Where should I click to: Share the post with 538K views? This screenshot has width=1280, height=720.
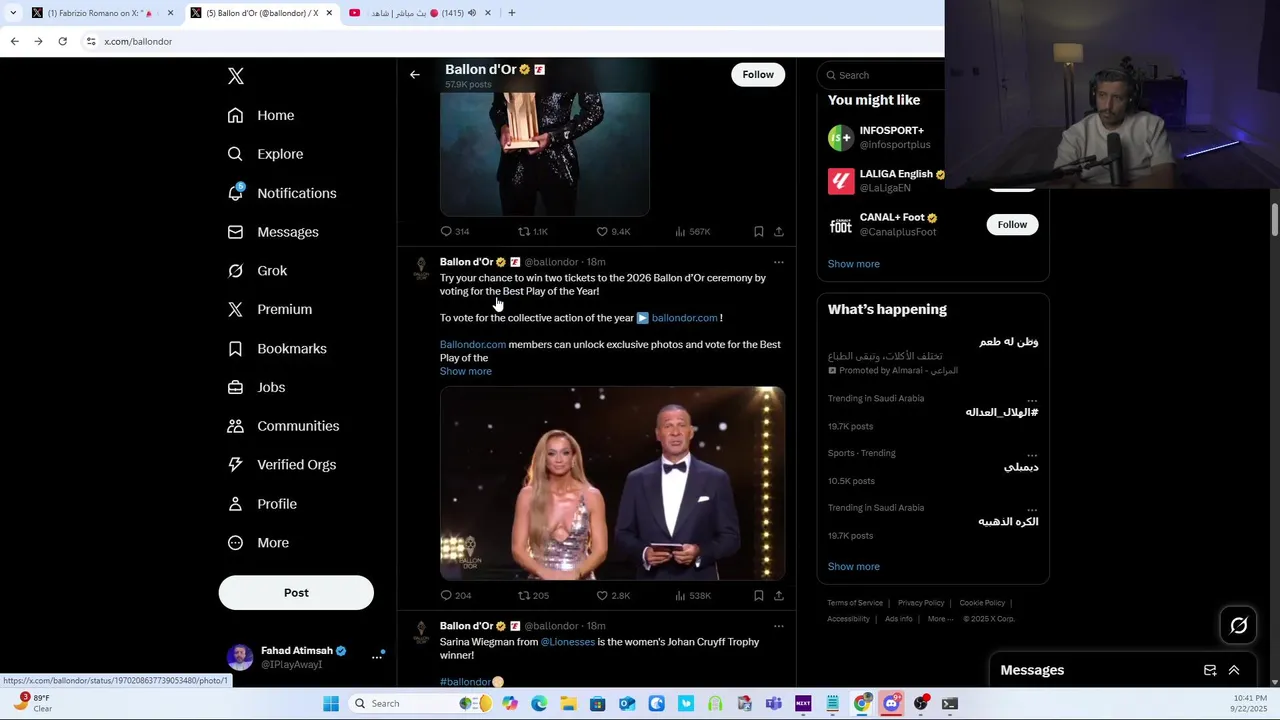pos(779,595)
